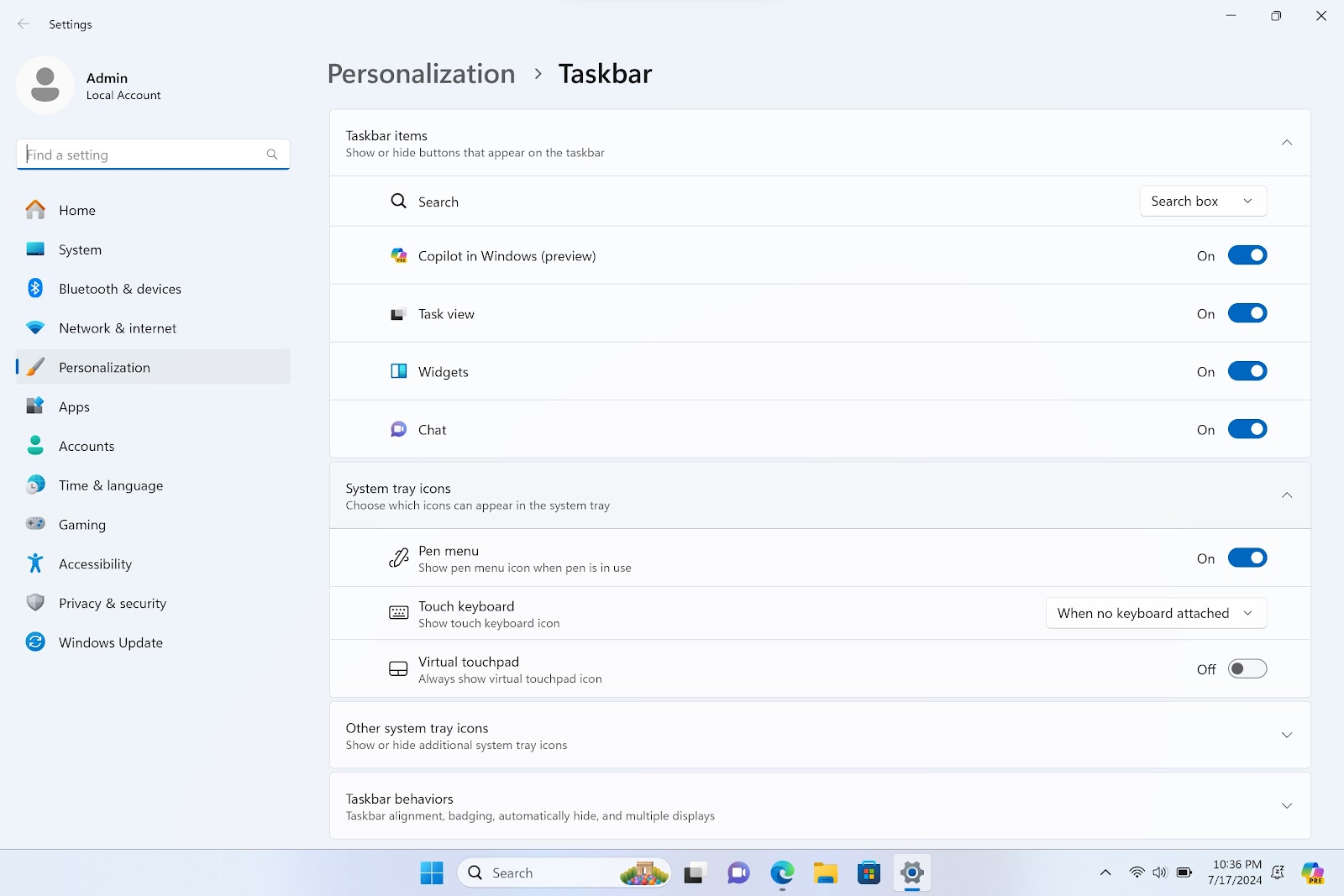Open Copilot preview button in tray corner
Viewport: 1344px width, 896px height.
[1313, 873]
